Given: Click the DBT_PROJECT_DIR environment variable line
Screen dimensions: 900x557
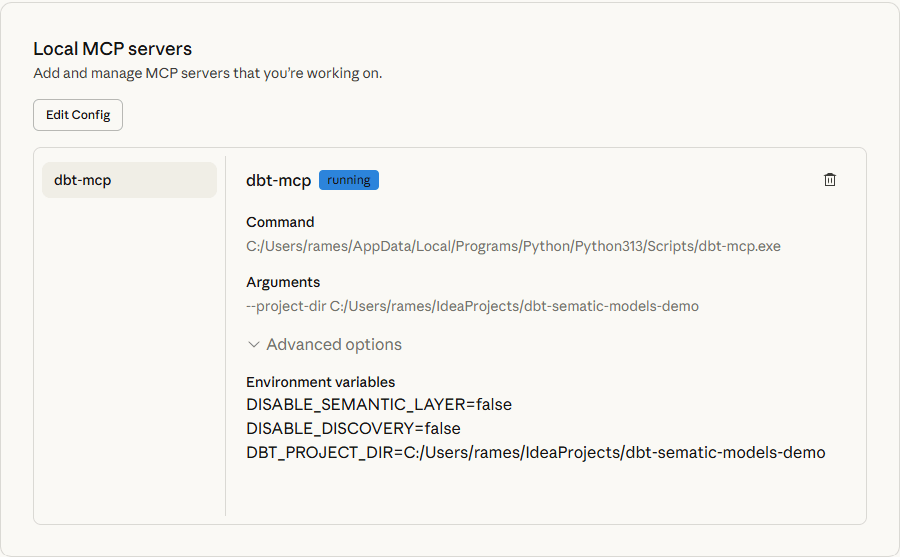Looking at the screenshot, I should pyautogui.click(x=535, y=452).
